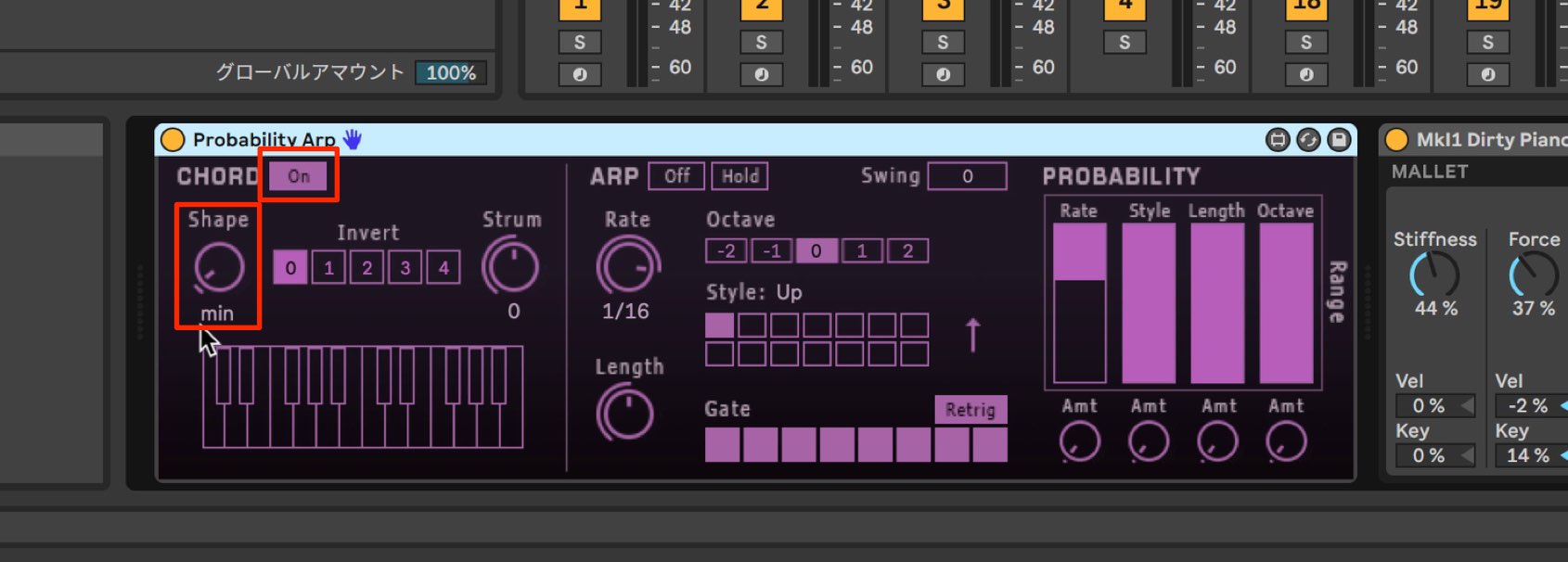Arm track 19 for recording
1568x562 pixels.
1488,74
